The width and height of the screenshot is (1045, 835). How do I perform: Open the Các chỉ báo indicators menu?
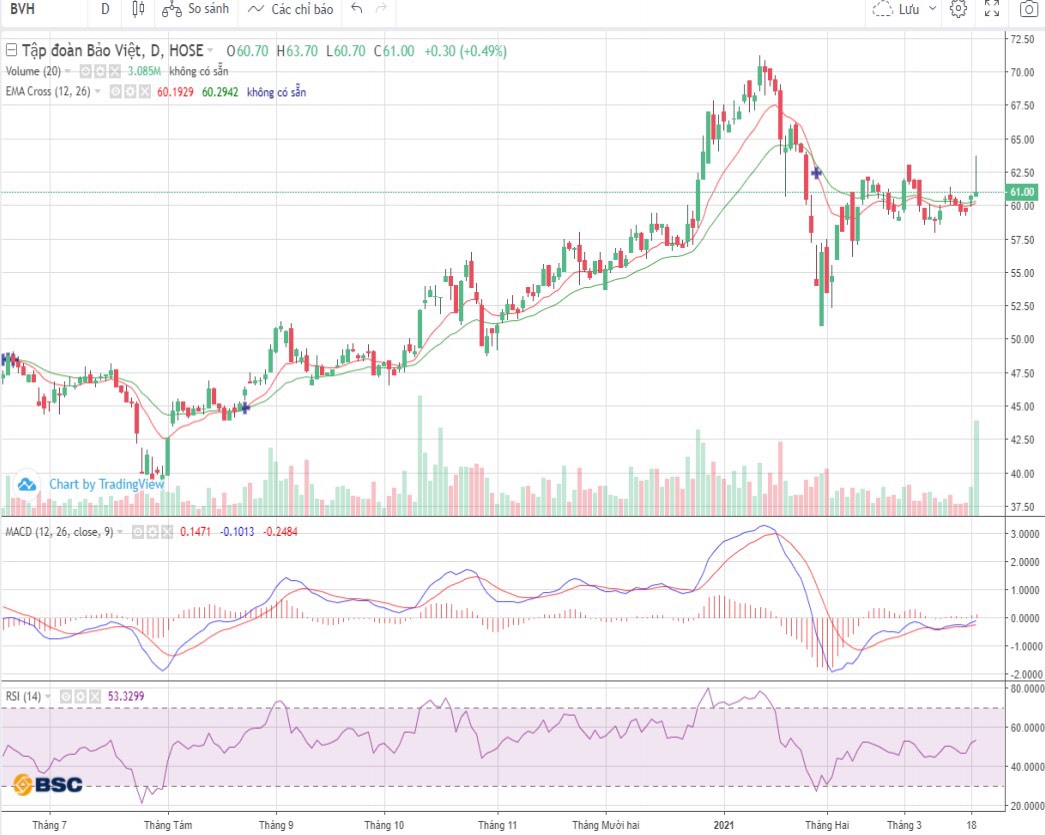(x=291, y=10)
